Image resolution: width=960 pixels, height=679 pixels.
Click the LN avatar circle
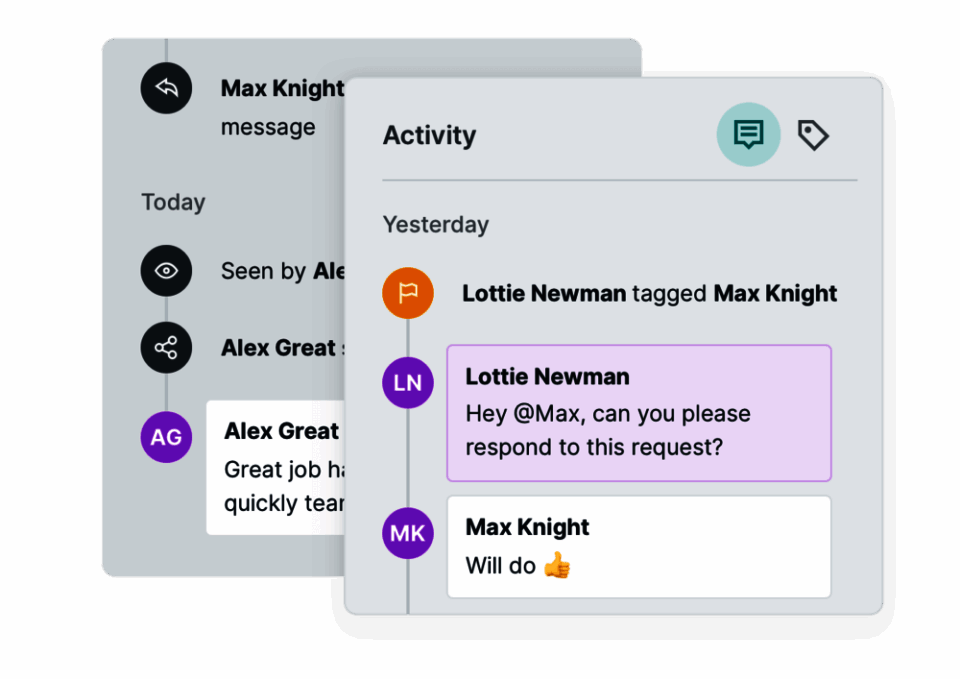pyautogui.click(x=408, y=382)
